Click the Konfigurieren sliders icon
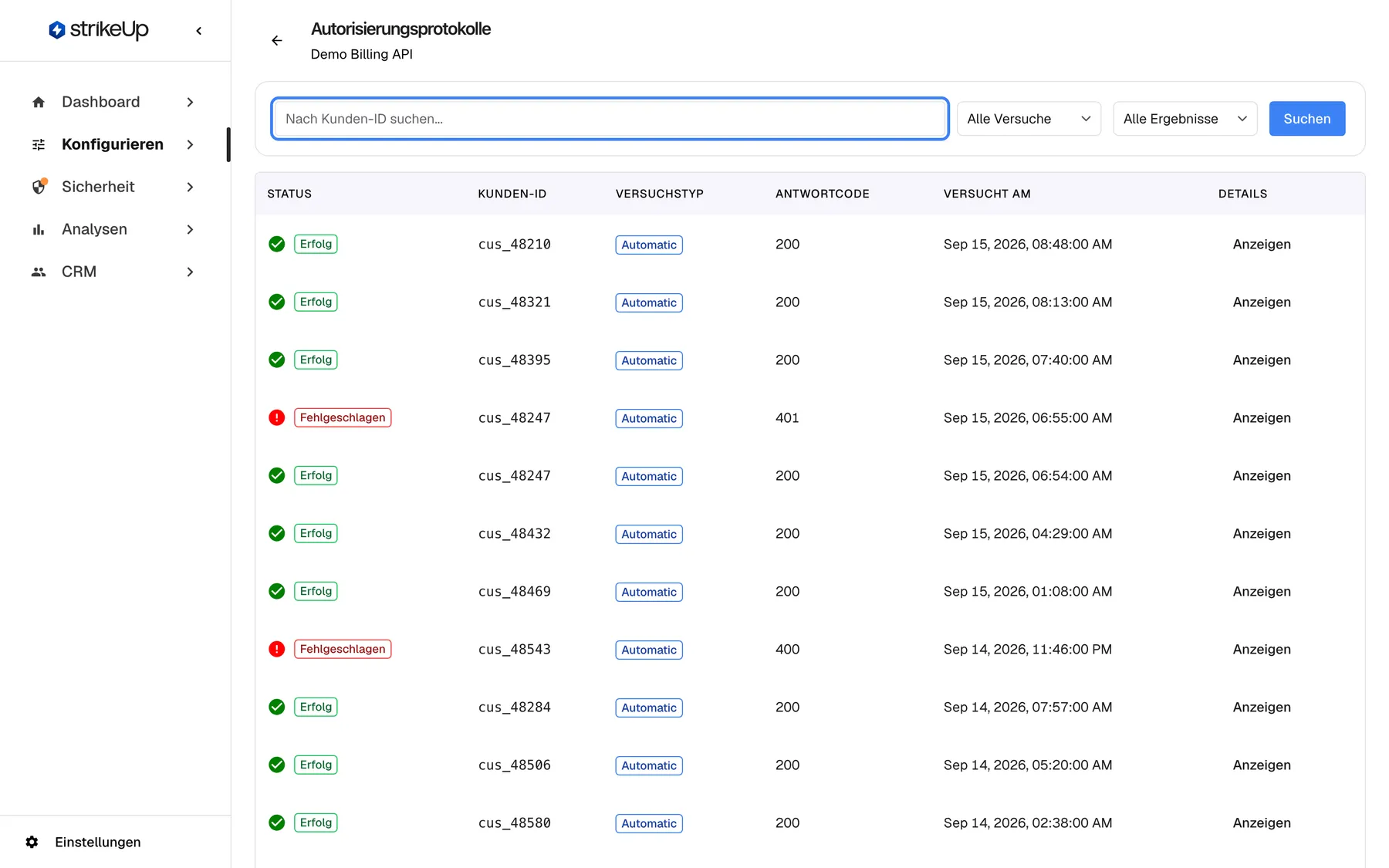This screenshot has width=1389, height=868. click(39, 144)
